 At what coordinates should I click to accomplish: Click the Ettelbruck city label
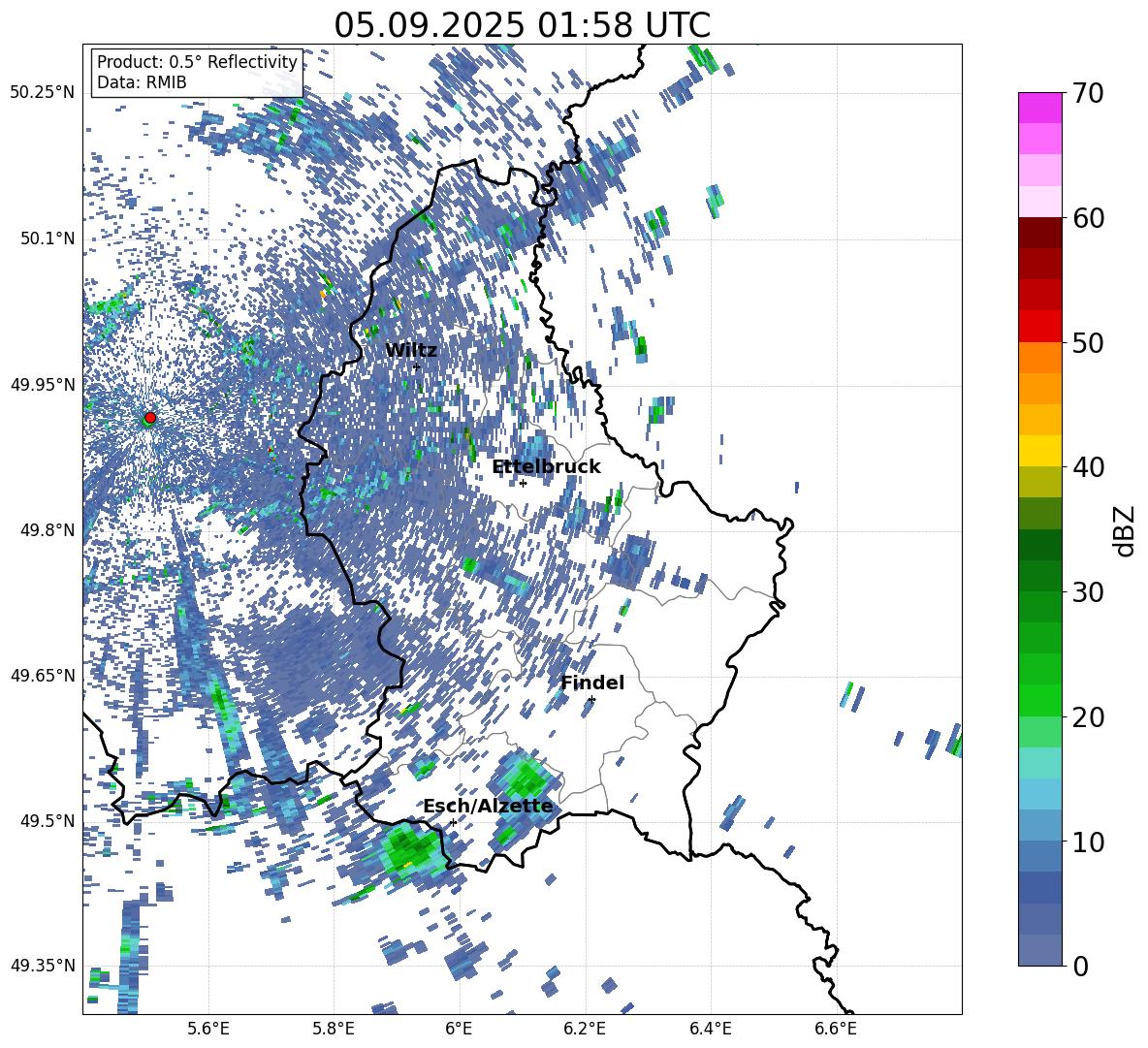point(546,467)
